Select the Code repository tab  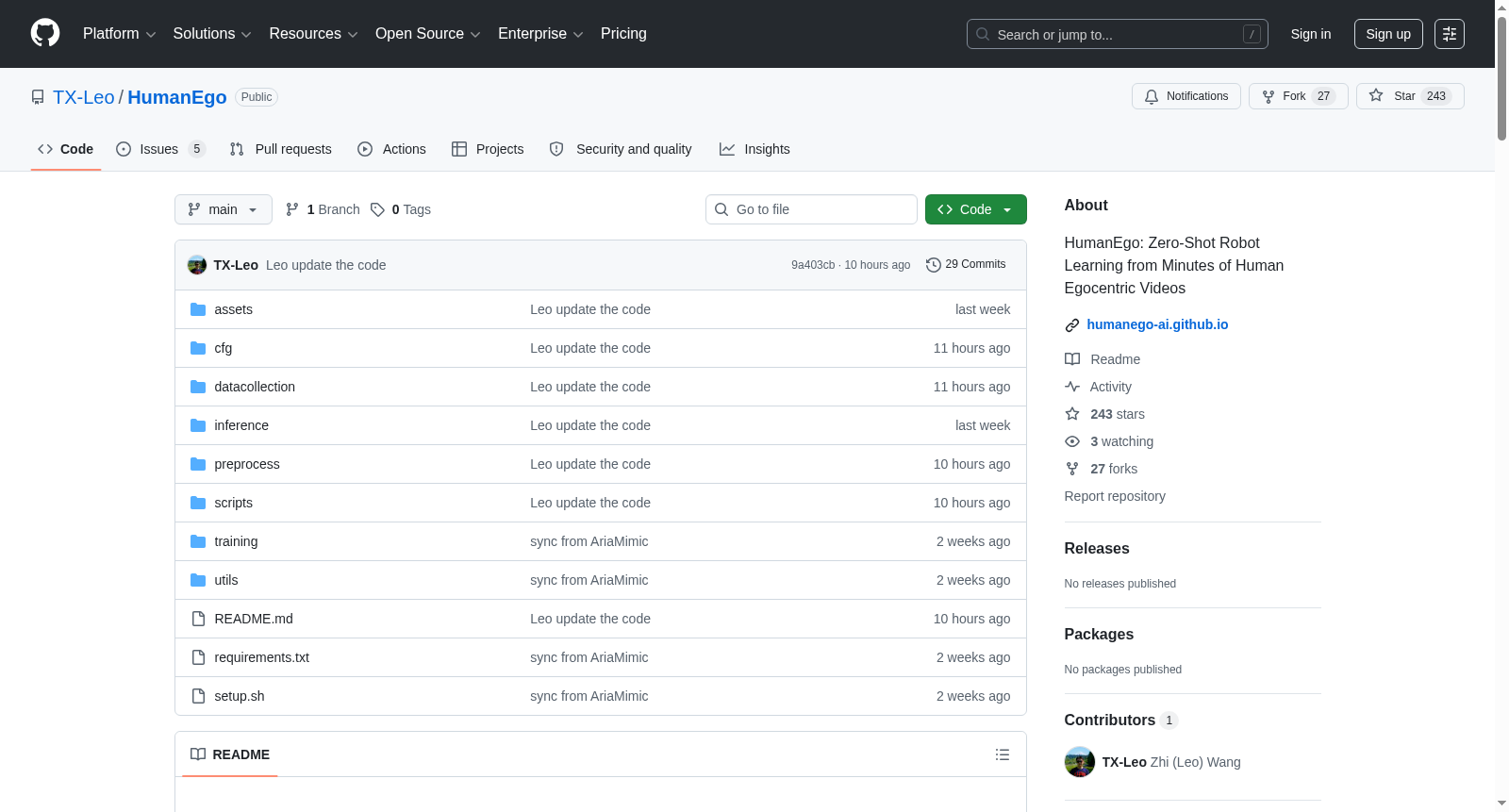(x=66, y=149)
